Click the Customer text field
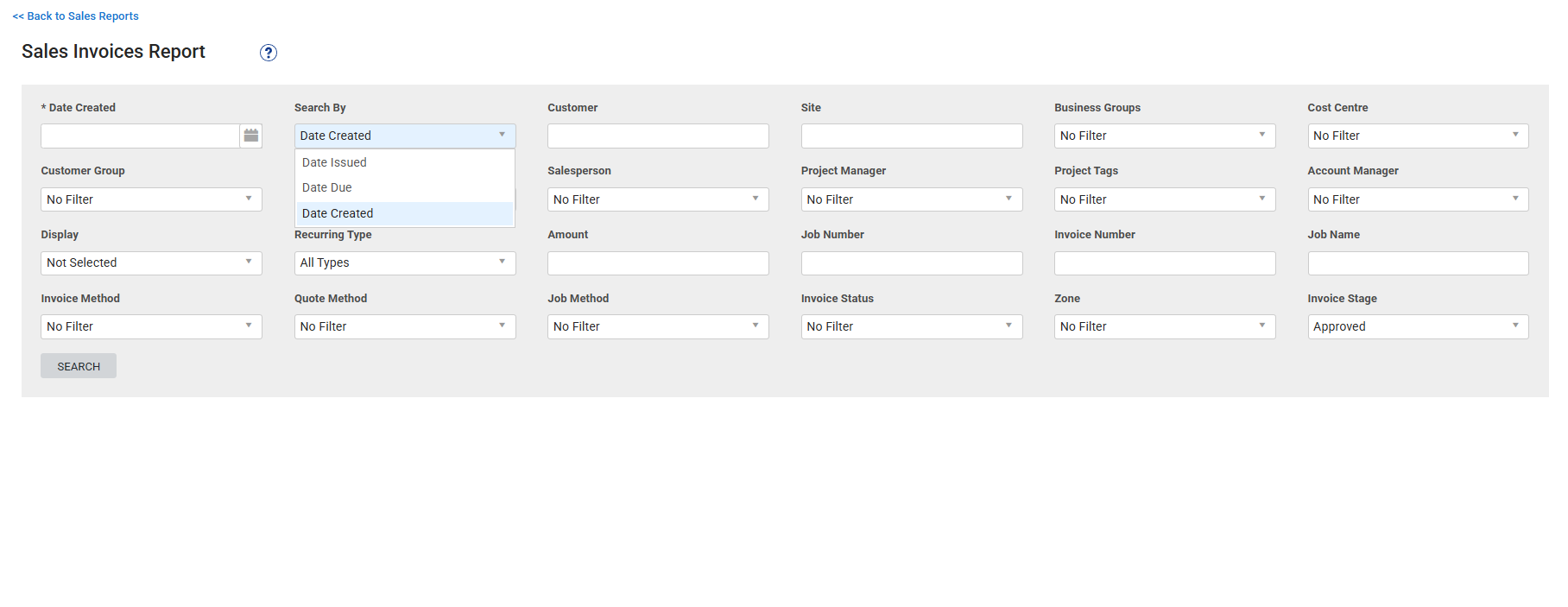Screen dimensions: 1568x607 657,136
